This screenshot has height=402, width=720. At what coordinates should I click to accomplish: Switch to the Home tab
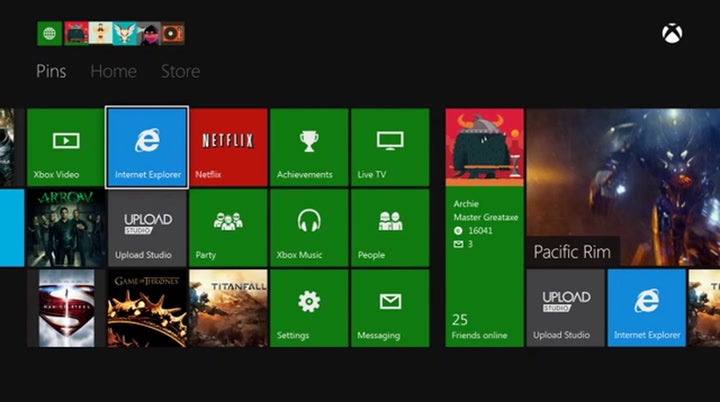click(x=113, y=71)
